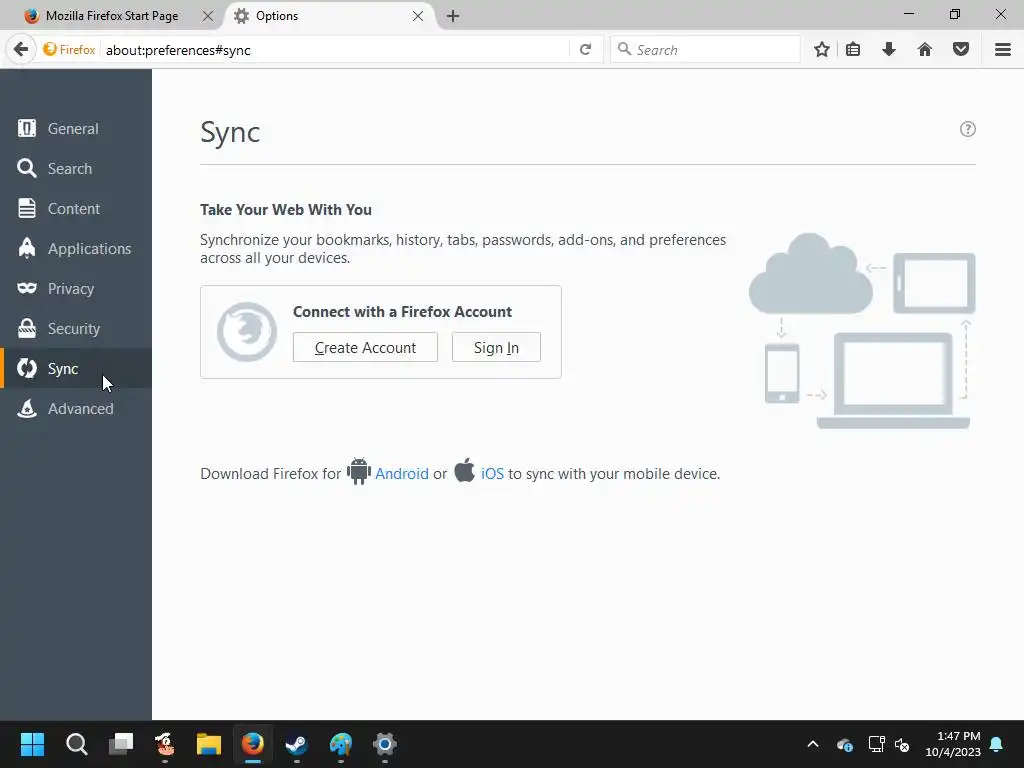
Task: Click the muted volume tray icon
Action: click(x=903, y=744)
